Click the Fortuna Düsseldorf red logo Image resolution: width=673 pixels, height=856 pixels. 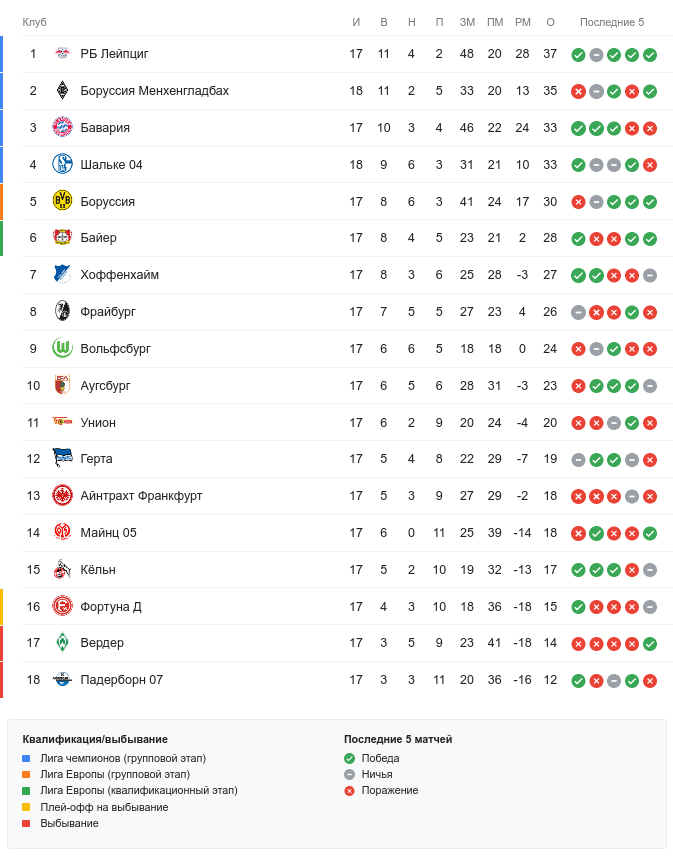63,606
